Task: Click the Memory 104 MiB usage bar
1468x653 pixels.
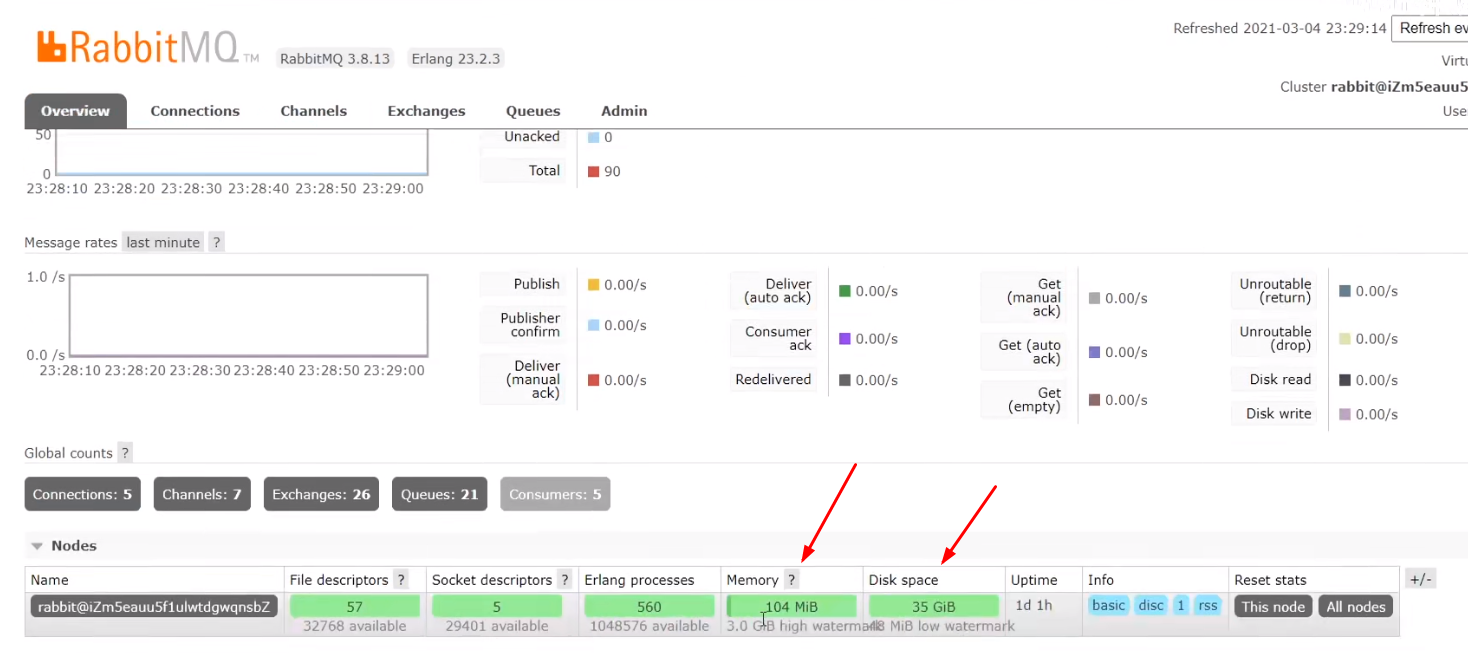Action: (x=792, y=606)
